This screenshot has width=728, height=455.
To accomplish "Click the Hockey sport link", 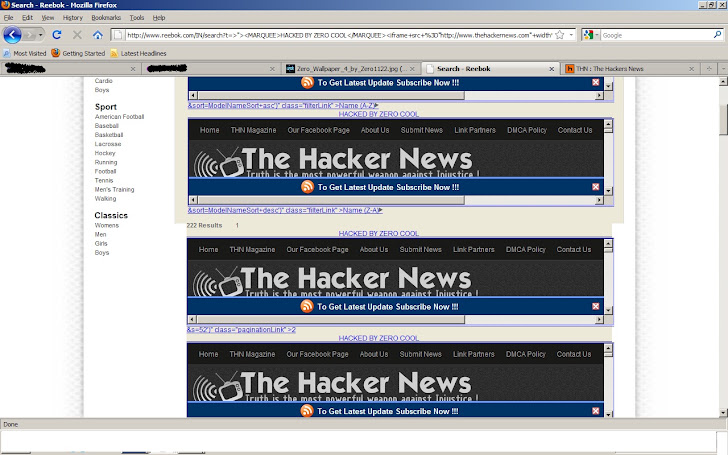I will pyautogui.click(x=105, y=153).
